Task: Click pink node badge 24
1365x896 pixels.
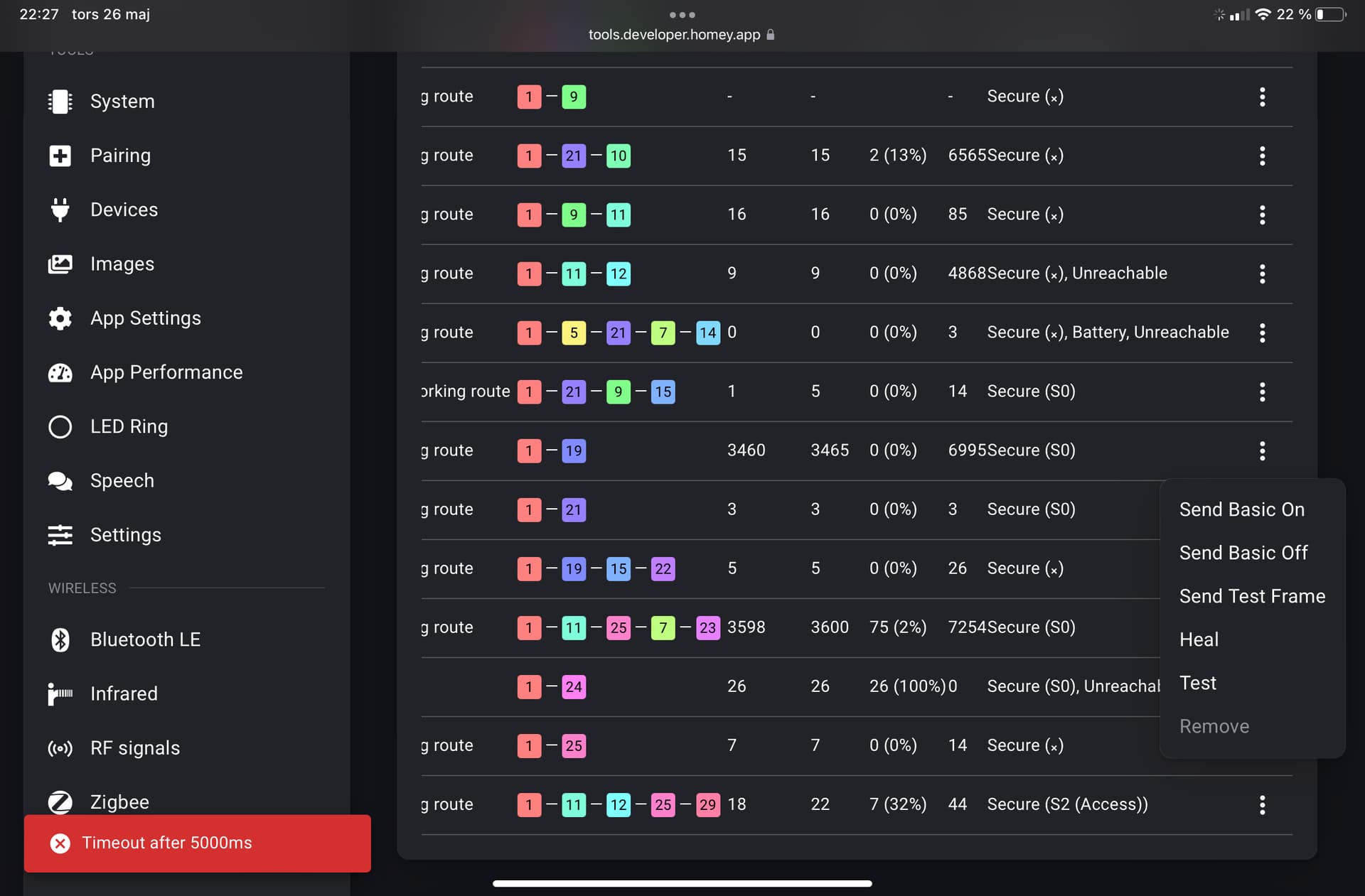Action: 573,687
